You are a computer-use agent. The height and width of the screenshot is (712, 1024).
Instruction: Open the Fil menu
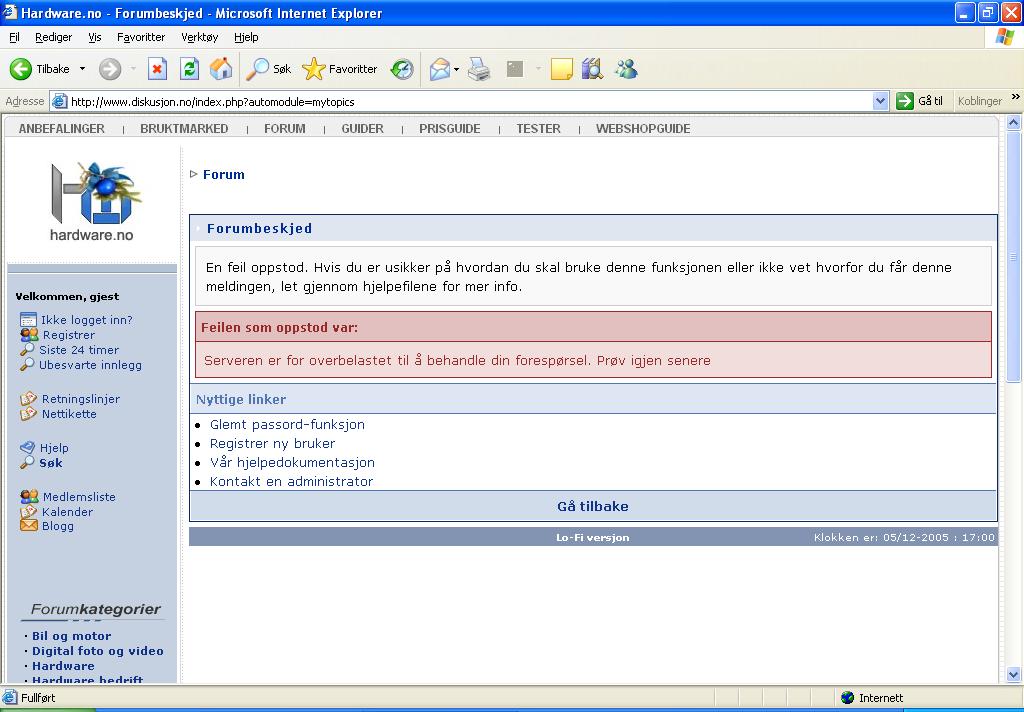pos(14,37)
